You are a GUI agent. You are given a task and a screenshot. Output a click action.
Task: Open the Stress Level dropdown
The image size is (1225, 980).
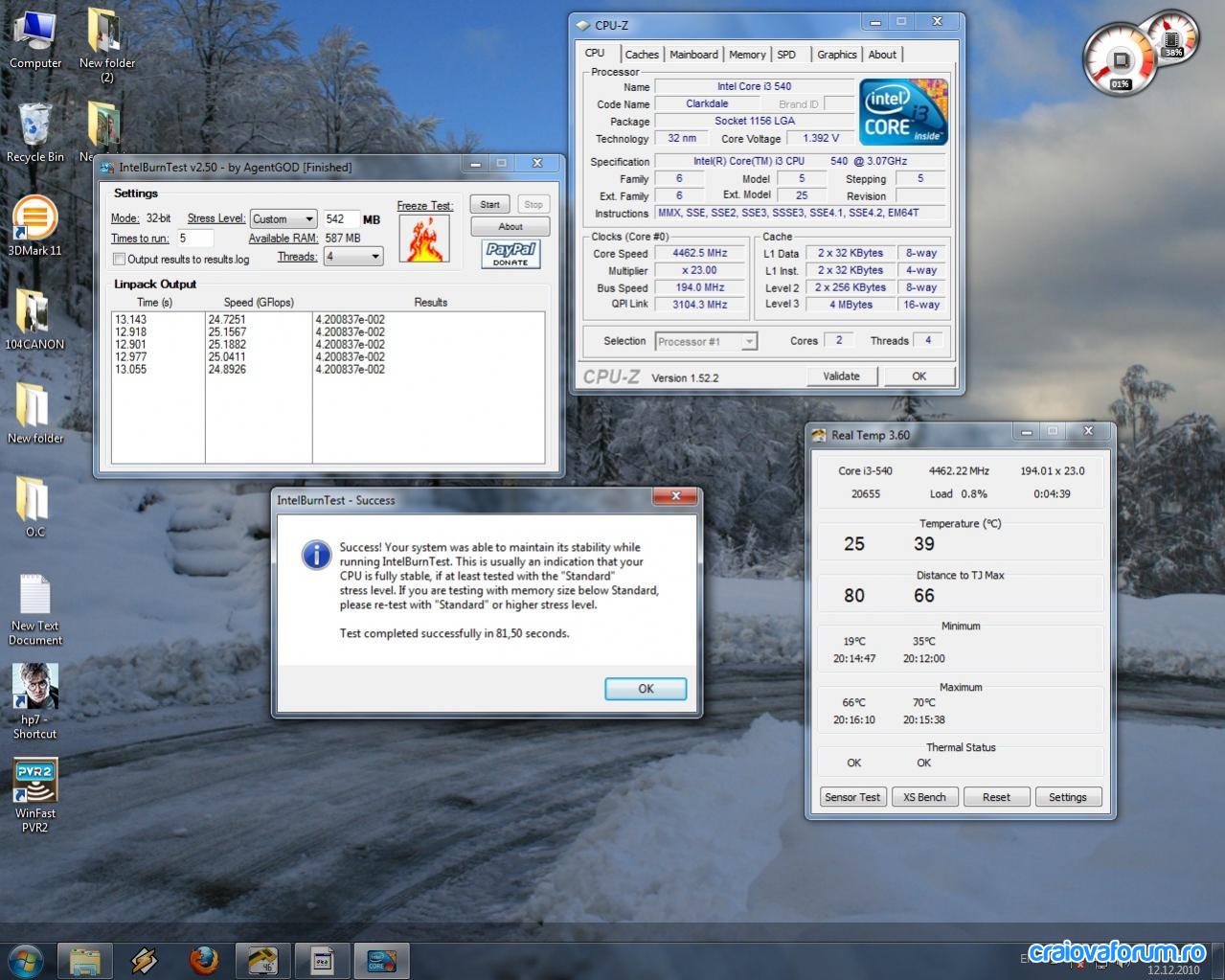283,218
